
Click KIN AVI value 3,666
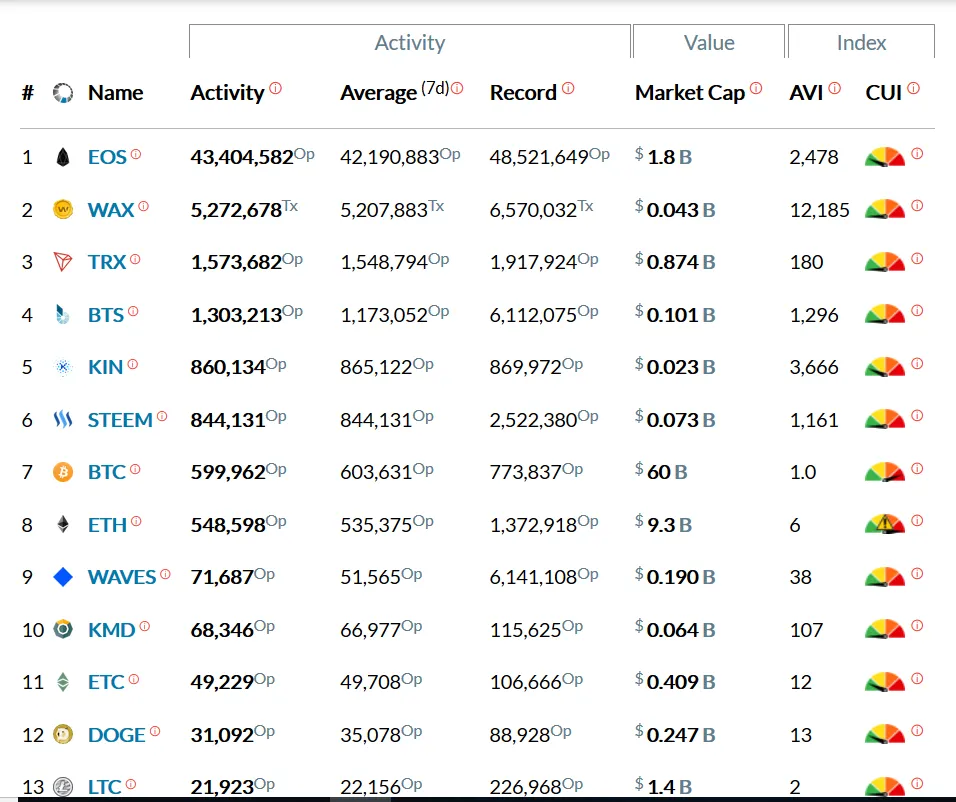[x=814, y=367]
